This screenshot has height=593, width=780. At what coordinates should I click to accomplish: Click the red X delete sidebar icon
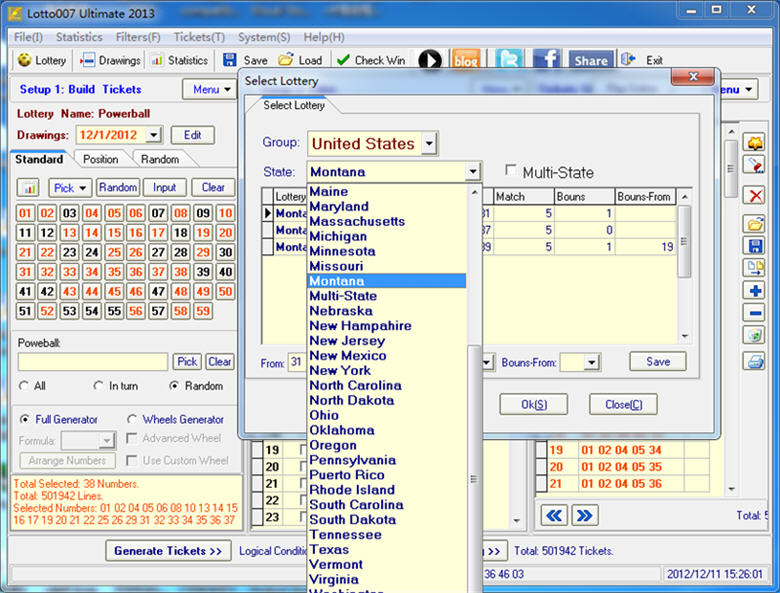755,195
